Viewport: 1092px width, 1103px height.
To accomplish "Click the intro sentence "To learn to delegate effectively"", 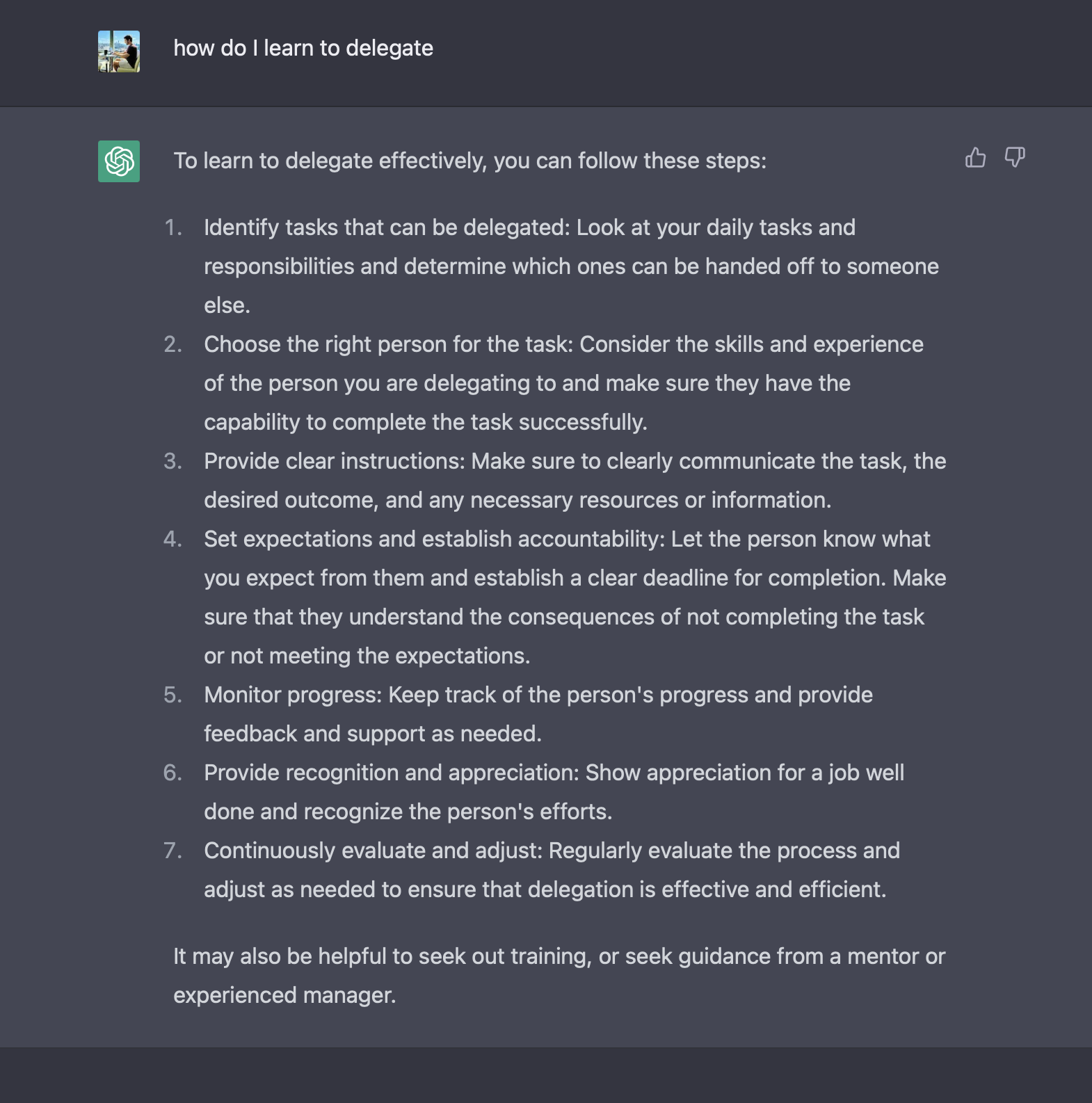I will (x=469, y=161).
